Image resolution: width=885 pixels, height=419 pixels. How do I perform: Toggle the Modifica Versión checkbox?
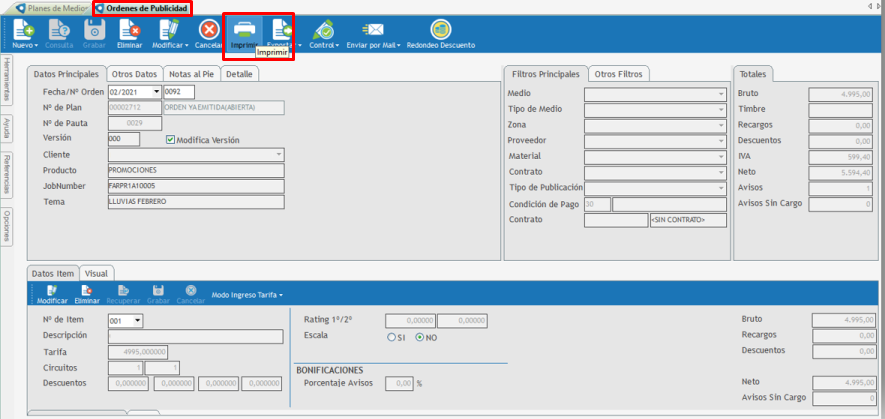pyautogui.click(x=171, y=140)
